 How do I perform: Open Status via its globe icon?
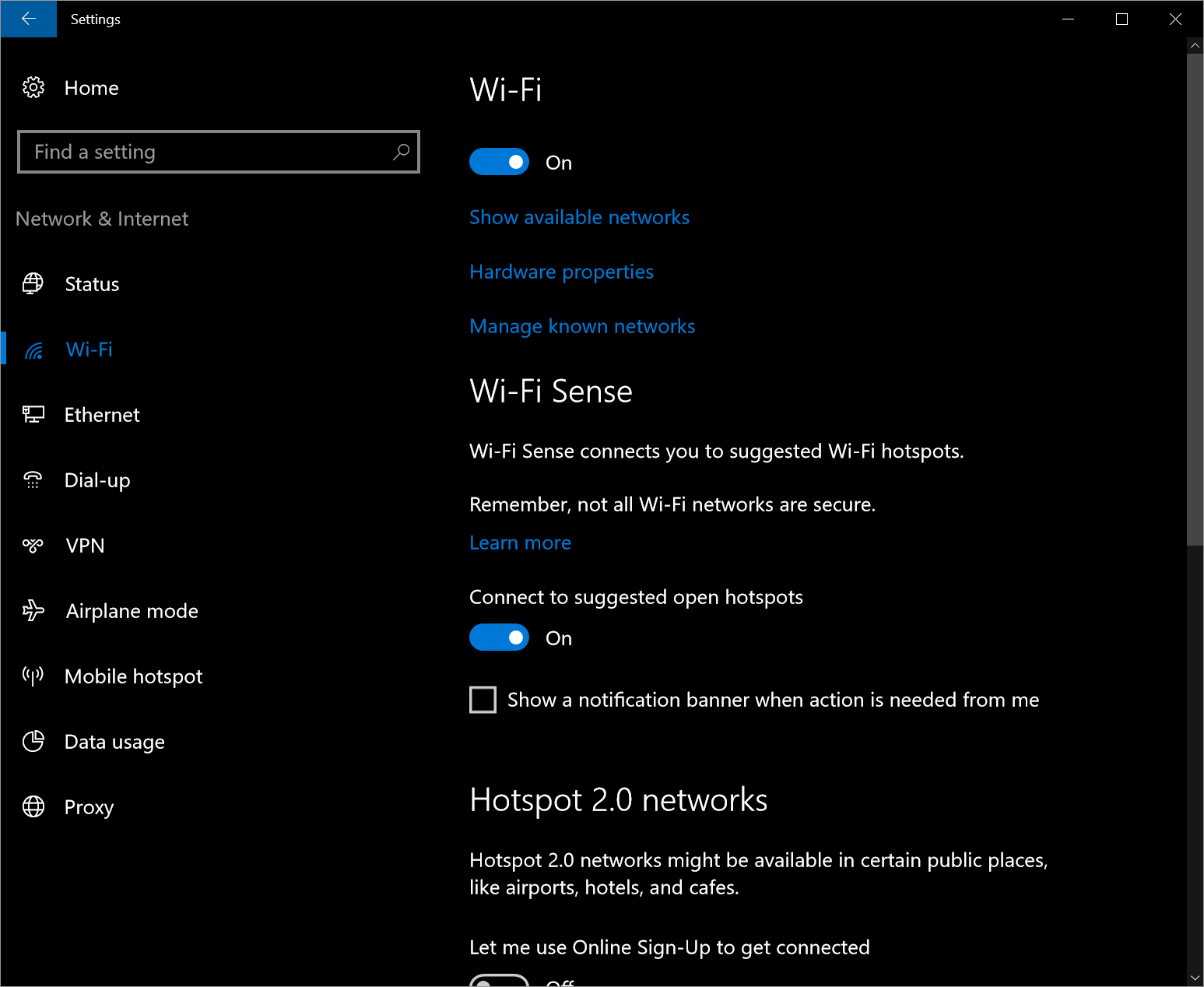click(x=33, y=283)
